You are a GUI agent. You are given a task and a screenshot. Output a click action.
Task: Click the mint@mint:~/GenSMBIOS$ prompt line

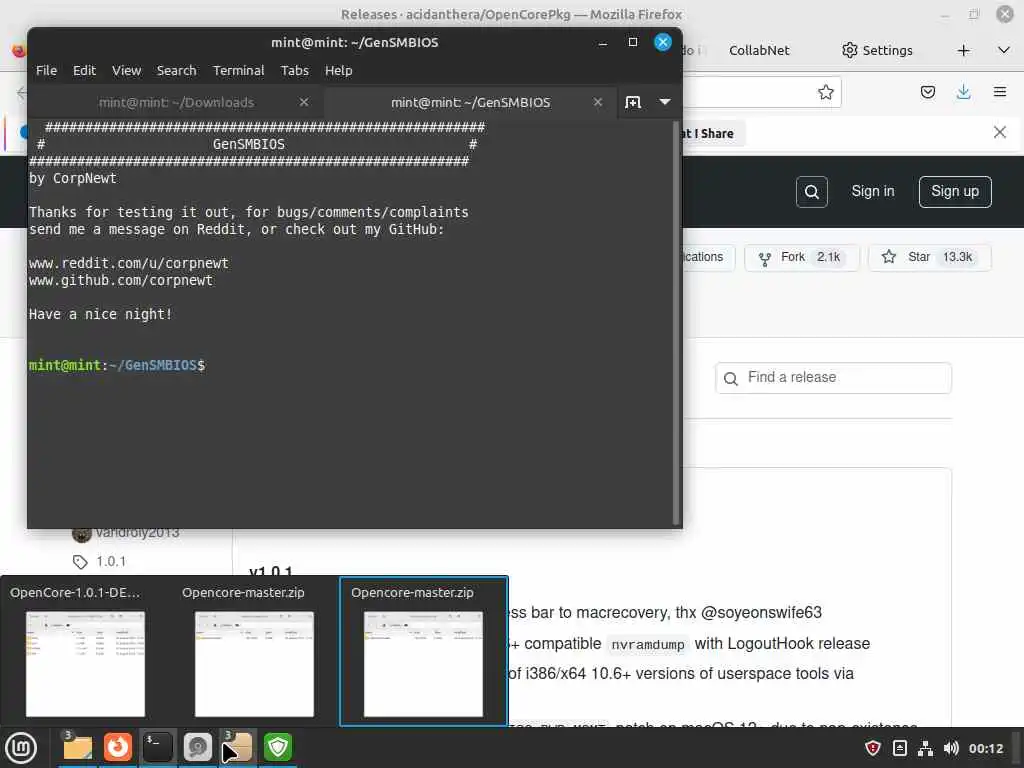pyautogui.click(x=117, y=365)
